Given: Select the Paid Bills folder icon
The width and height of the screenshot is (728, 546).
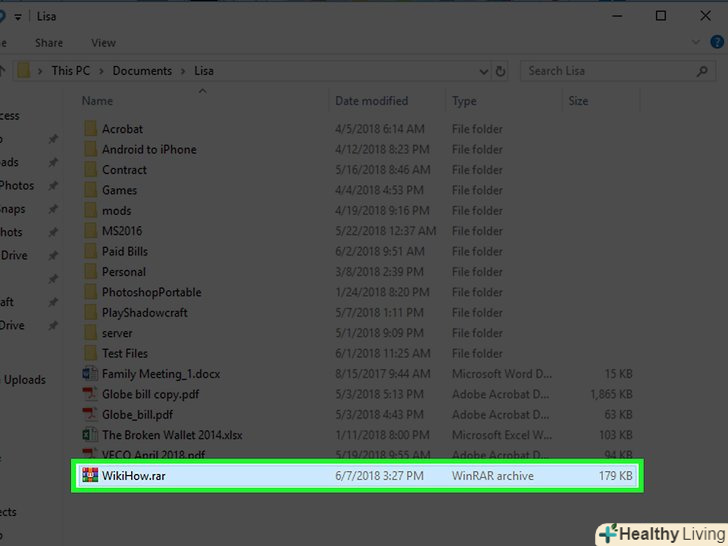Looking at the screenshot, I should coord(91,251).
